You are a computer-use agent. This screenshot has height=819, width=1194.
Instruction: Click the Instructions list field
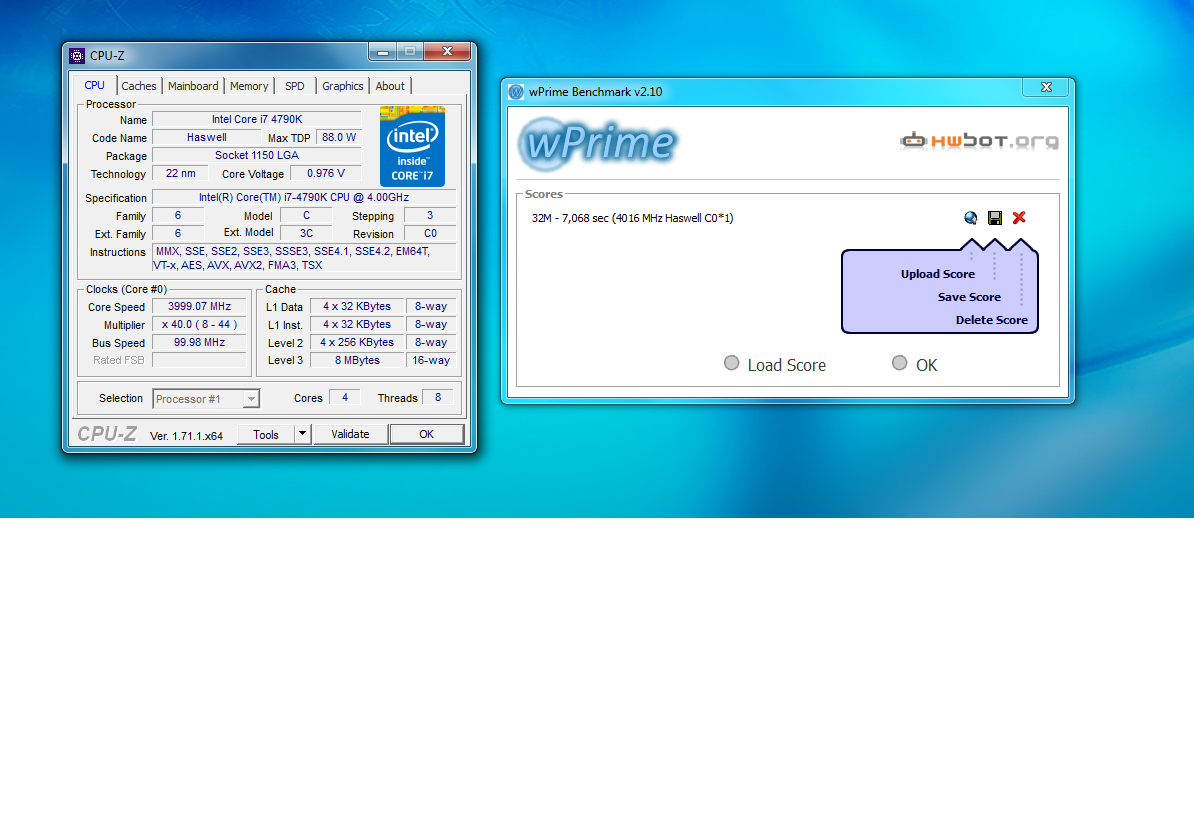pos(304,258)
